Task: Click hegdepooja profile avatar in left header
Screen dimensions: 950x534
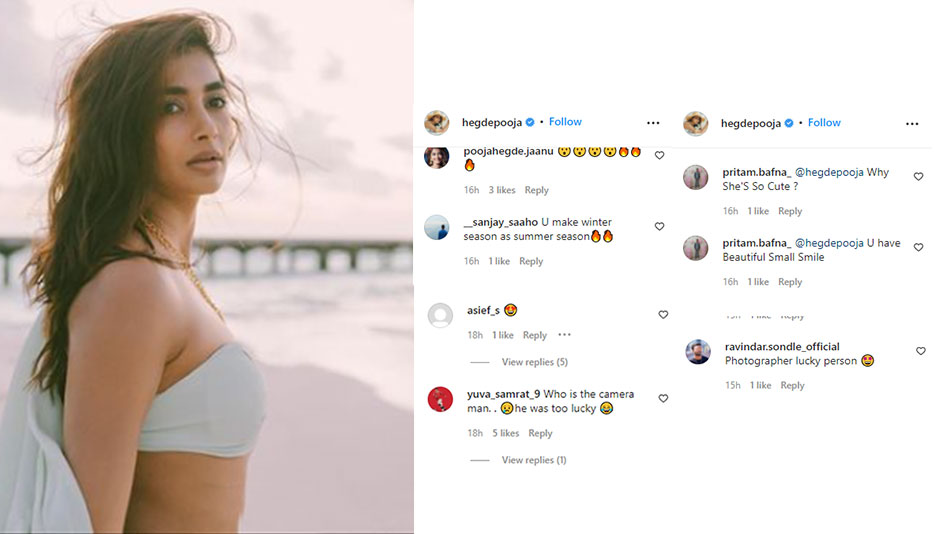Action: (x=437, y=123)
